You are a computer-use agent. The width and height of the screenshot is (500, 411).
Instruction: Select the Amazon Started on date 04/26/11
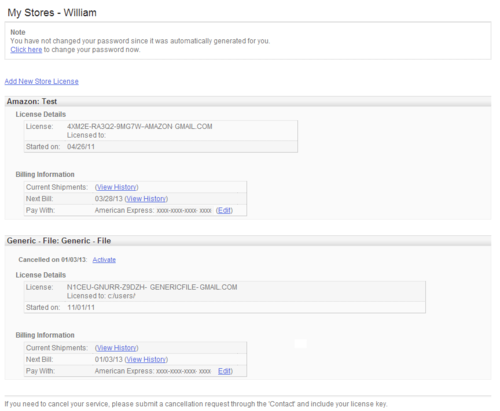(x=81, y=147)
